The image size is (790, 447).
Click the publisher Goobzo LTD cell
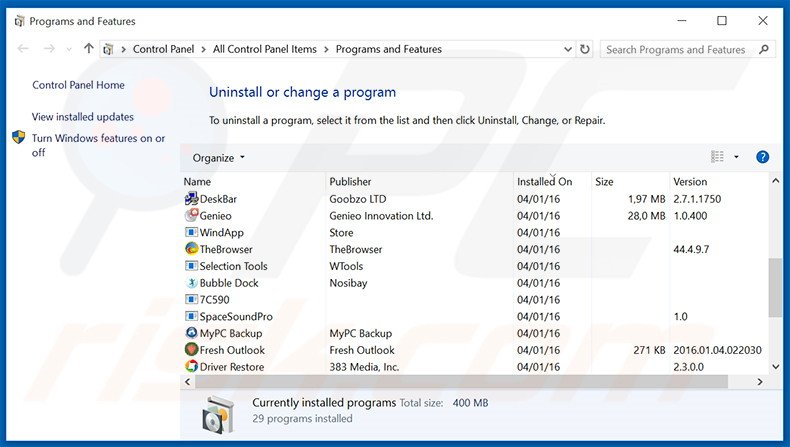[x=358, y=199]
